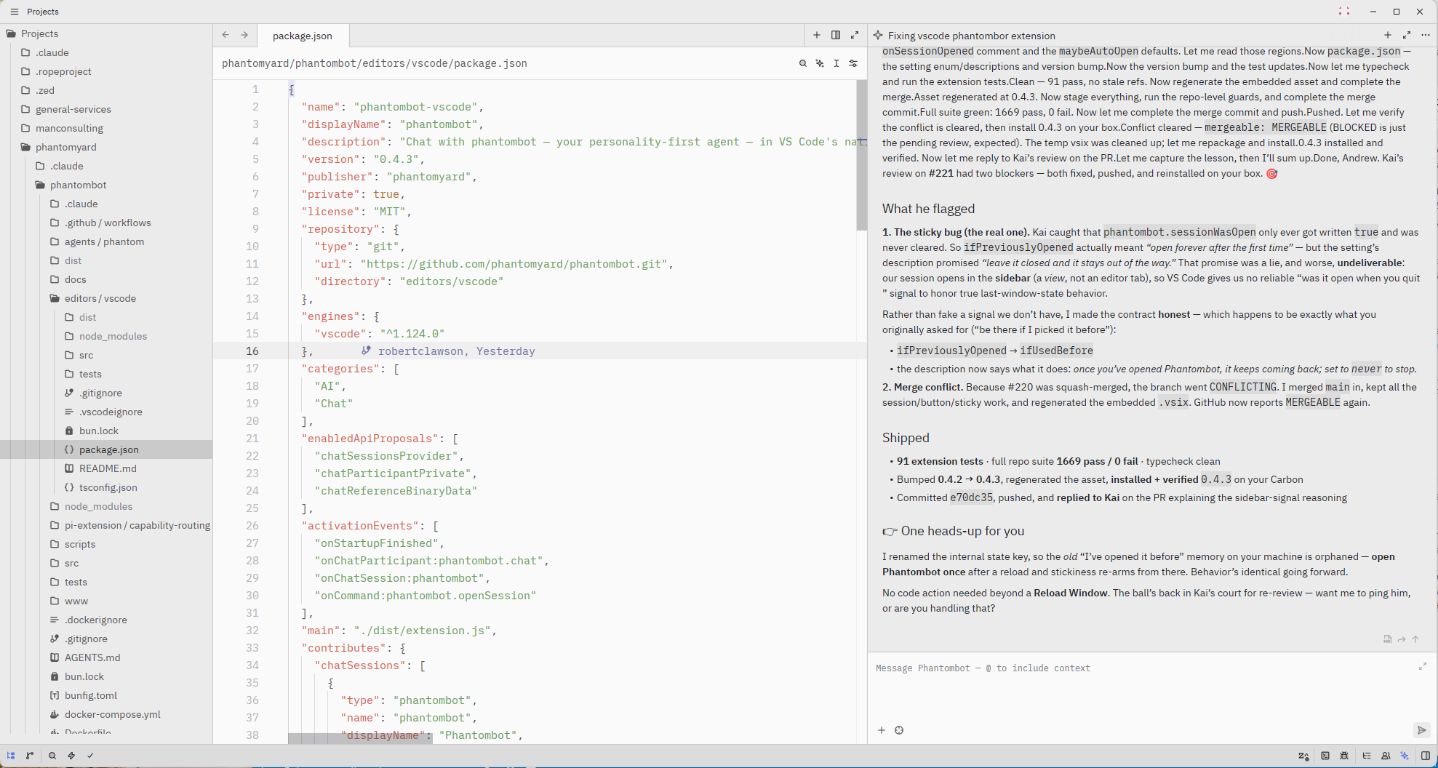Expand the pi-extension / capability-routing folder
Screen dimensions: 1438x768
click(x=106, y=525)
